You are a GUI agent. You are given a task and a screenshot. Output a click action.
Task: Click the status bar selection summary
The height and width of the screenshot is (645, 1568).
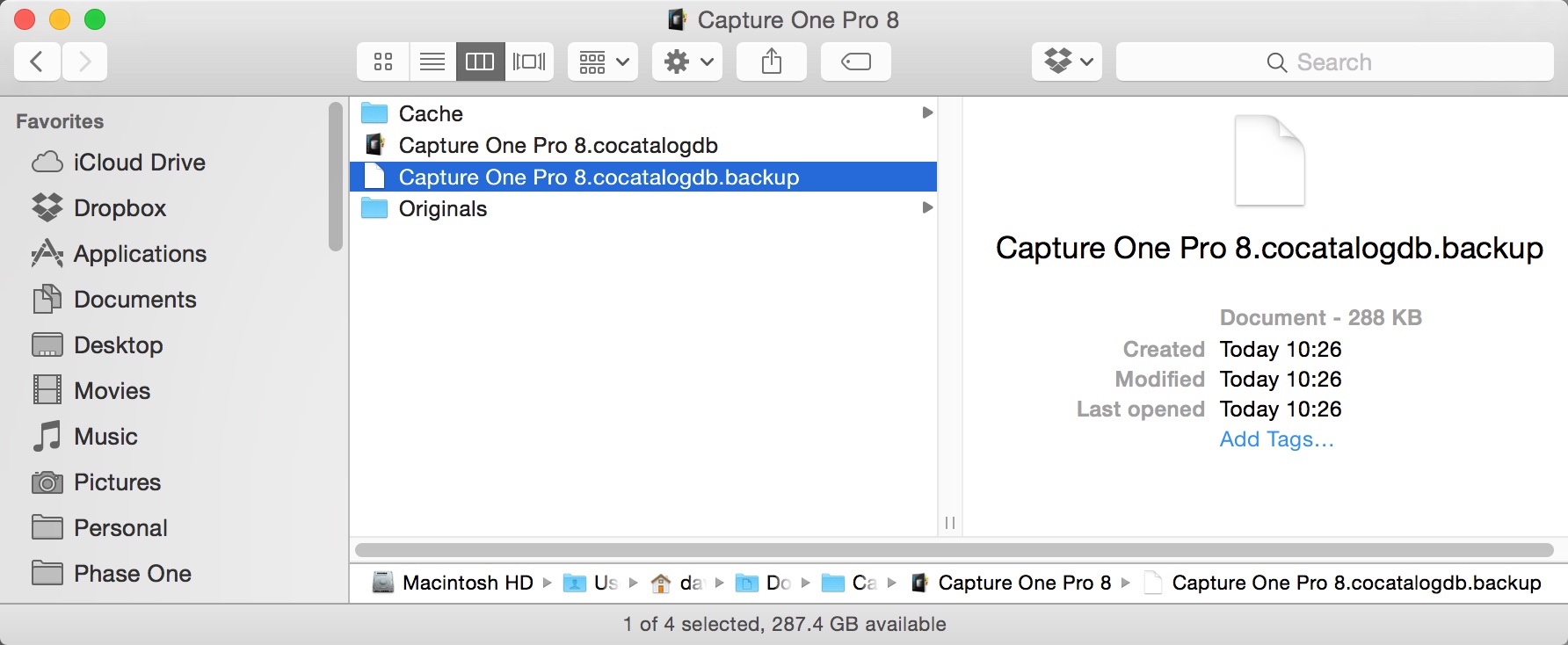784,624
